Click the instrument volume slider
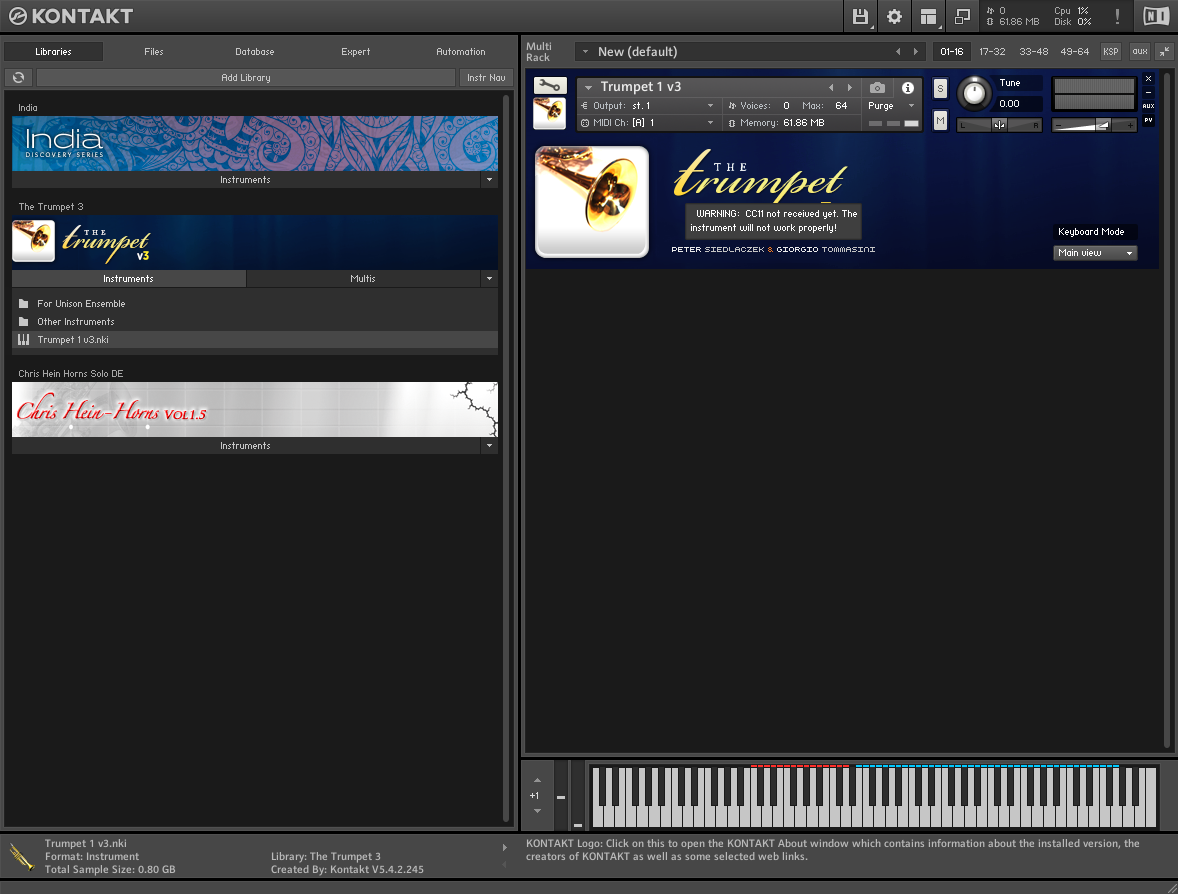 [x=1094, y=125]
